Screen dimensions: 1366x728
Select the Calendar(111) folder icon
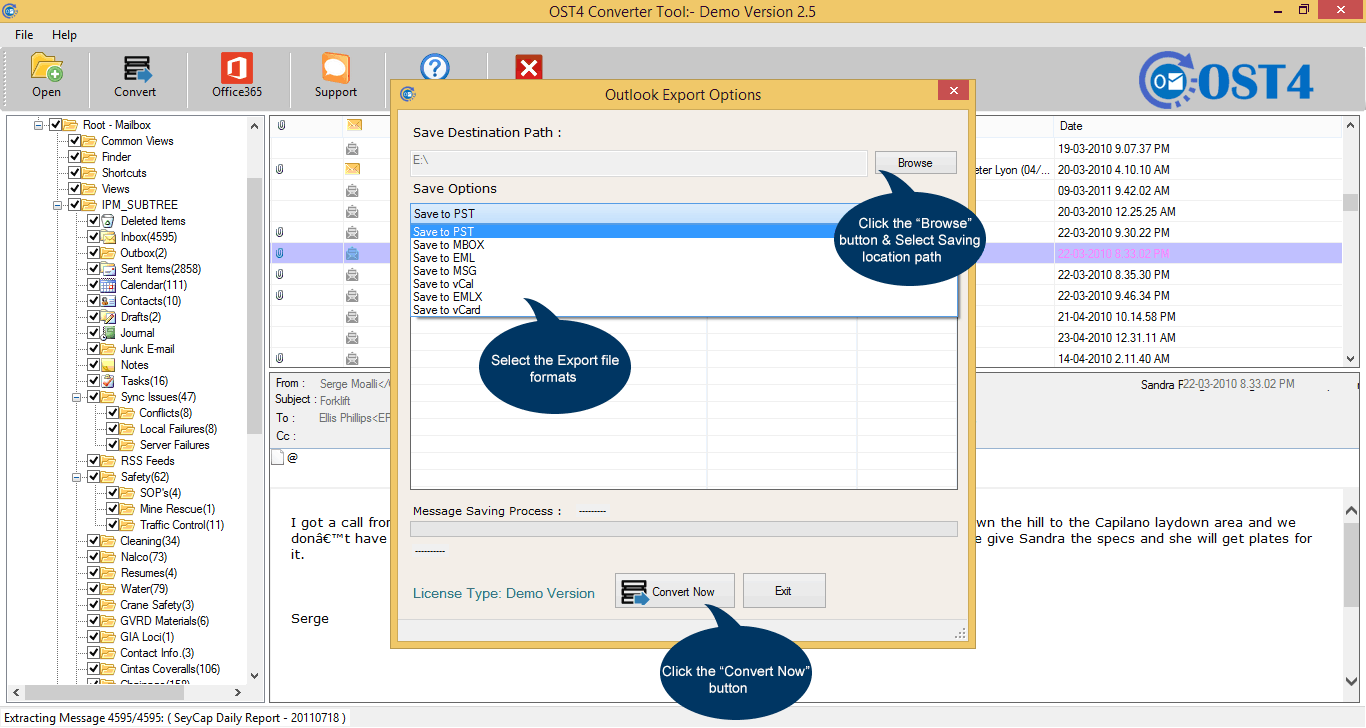click(x=108, y=285)
